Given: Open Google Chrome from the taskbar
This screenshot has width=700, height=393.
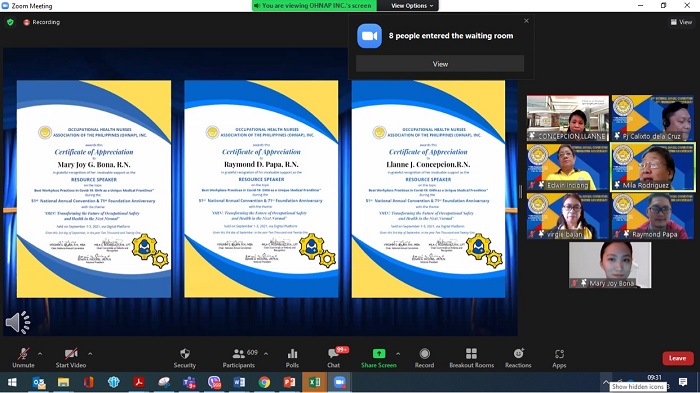Looking at the screenshot, I should [x=264, y=382].
